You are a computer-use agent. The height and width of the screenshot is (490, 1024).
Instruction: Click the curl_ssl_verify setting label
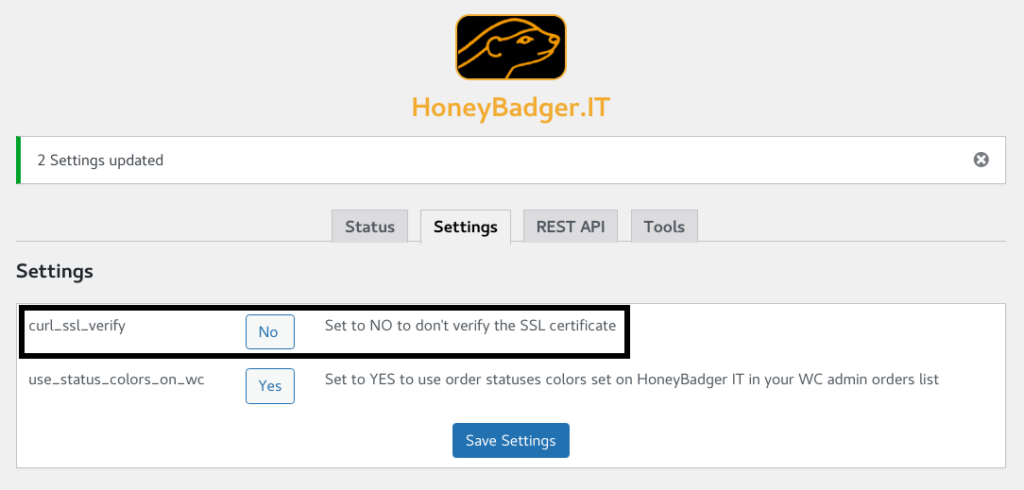tap(77, 325)
